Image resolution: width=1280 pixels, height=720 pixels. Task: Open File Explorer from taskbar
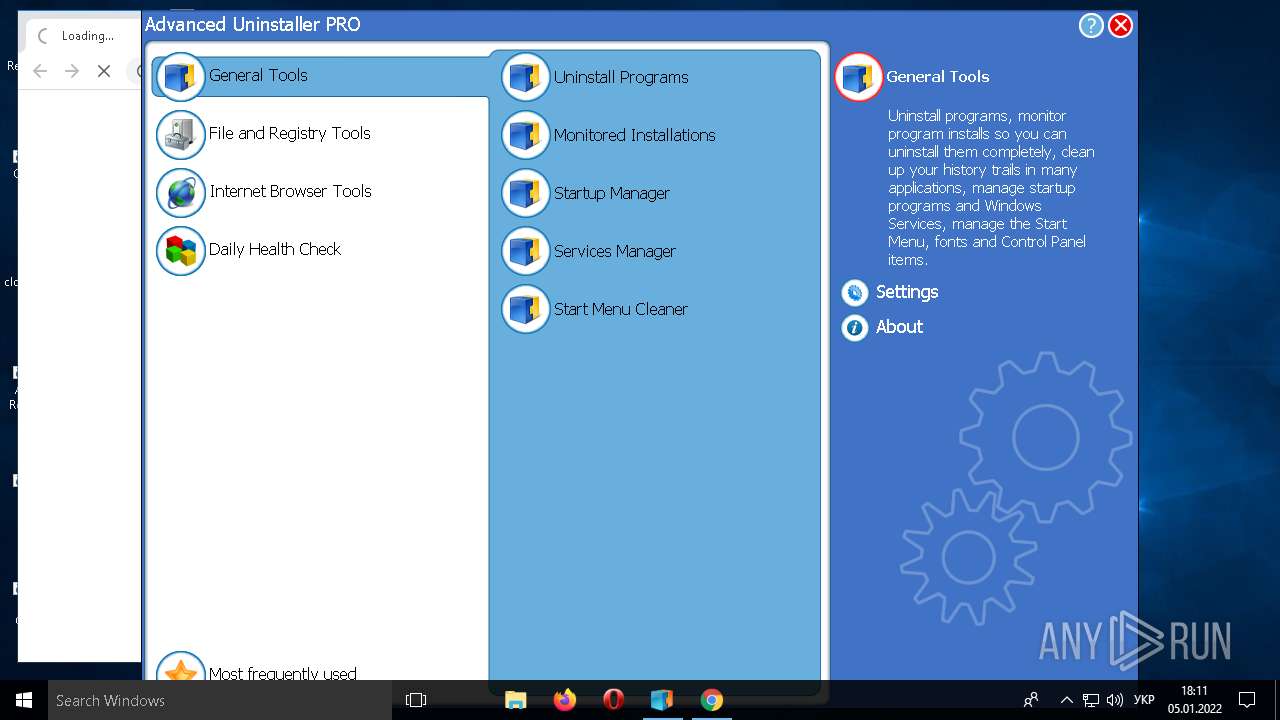click(x=516, y=700)
